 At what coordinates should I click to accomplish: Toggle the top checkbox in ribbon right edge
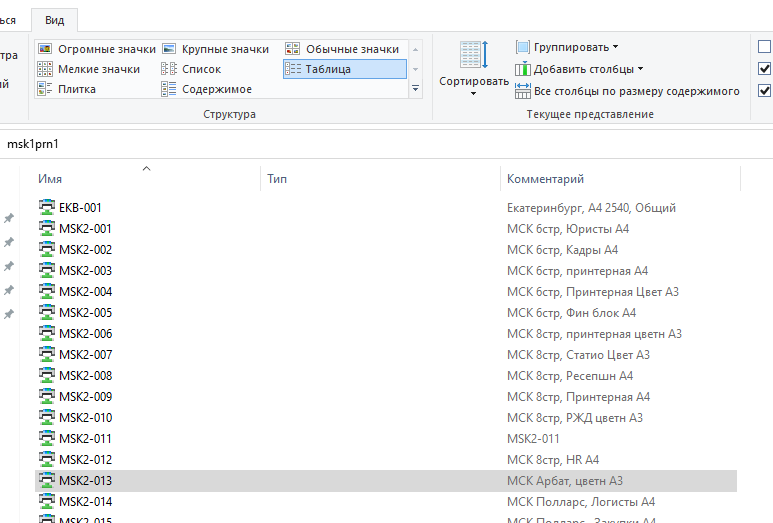pyautogui.click(x=765, y=46)
